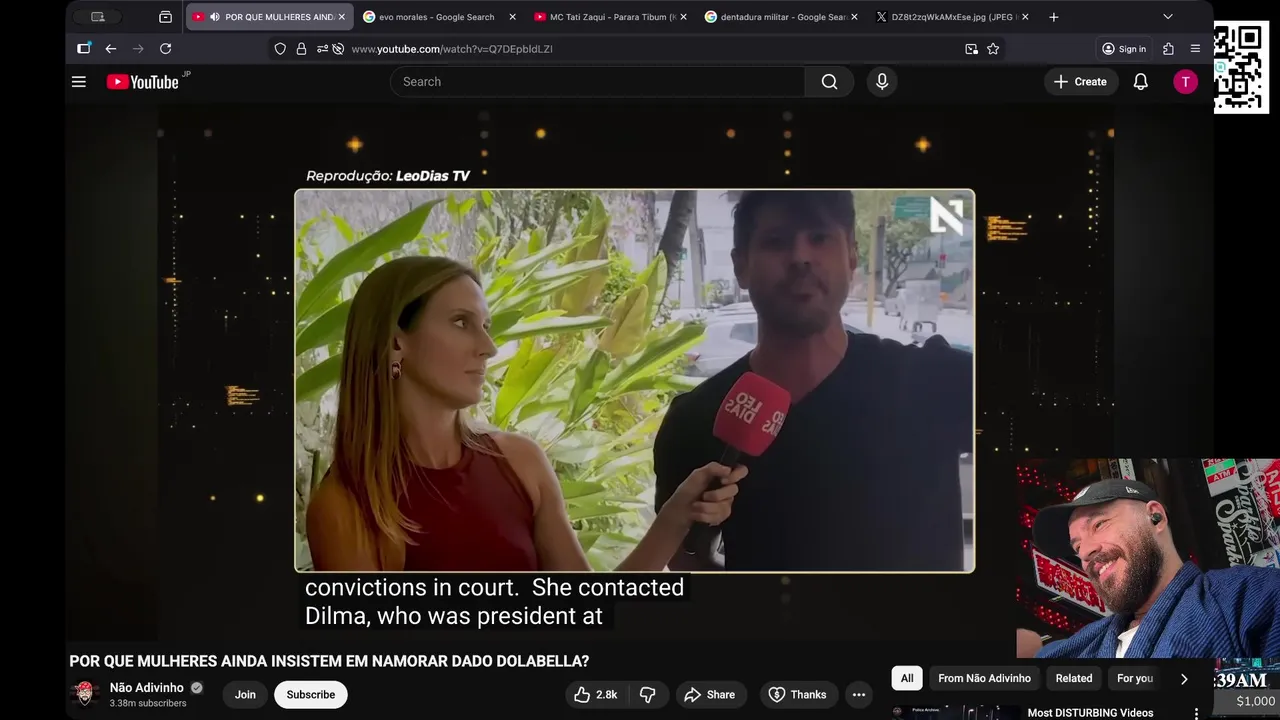Select From Não Adivinho filter chip
Image resolution: width=1280 pixels, height=720 pixels.
coord(984,678)
